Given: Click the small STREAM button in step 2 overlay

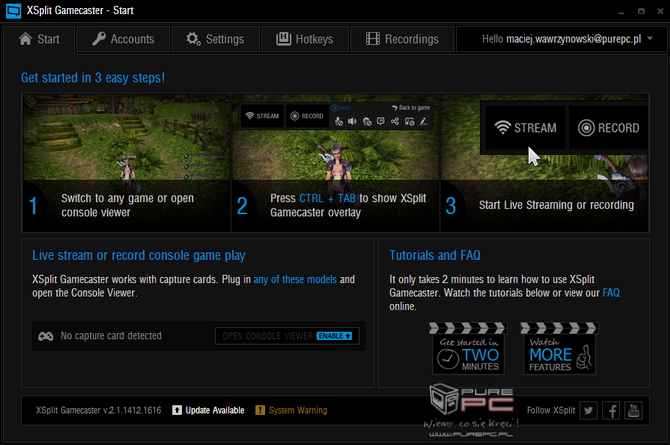Looking at the screenshot, I should [x=262, y=116].
